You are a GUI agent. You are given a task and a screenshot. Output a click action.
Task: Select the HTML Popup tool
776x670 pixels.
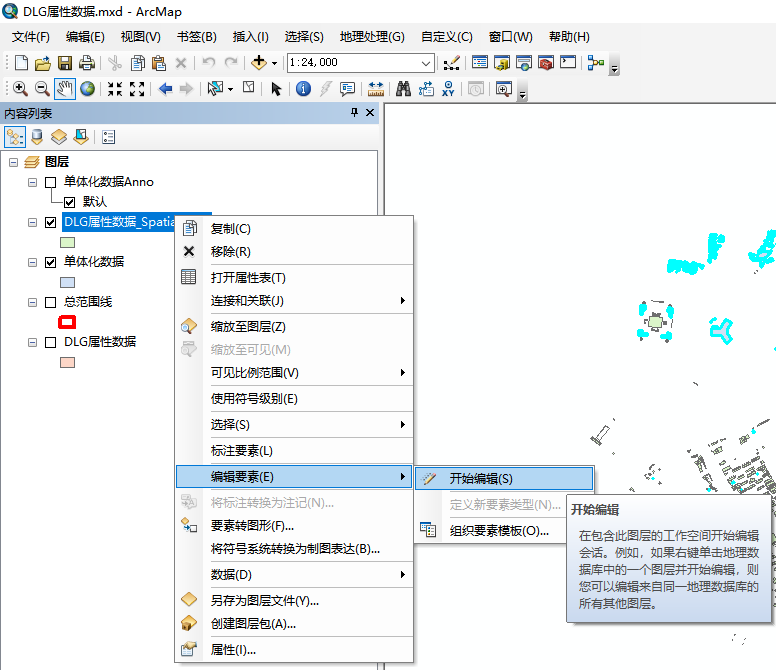tap(347, 89)
